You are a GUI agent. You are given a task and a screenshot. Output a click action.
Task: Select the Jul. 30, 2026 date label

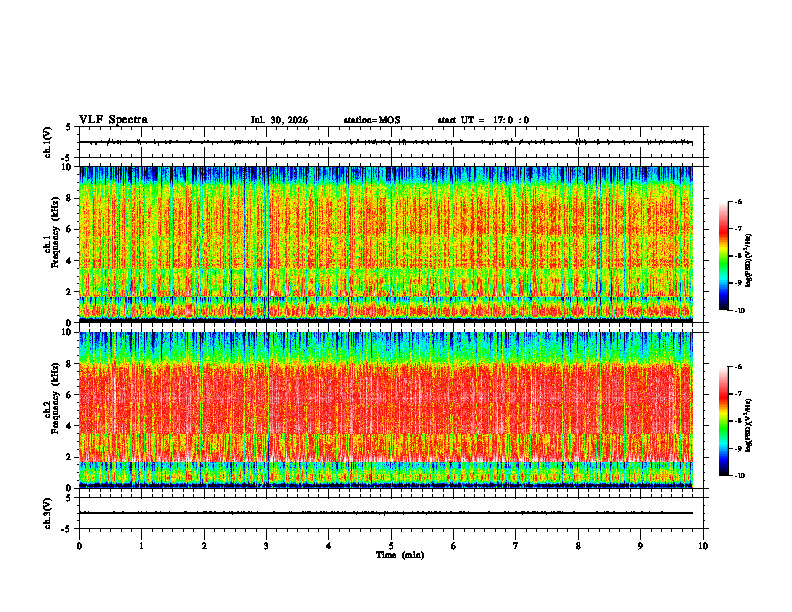(279, 120)
